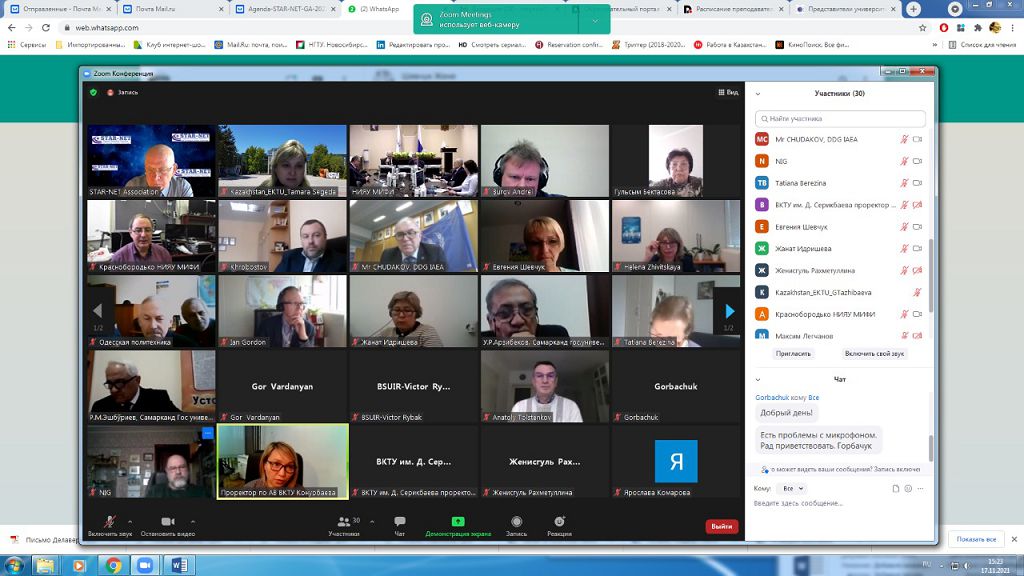Image resolution: width=1024 pixels, height=576 pixels.
Task: Click the chat message input field
Action: [x=840, y=504]
